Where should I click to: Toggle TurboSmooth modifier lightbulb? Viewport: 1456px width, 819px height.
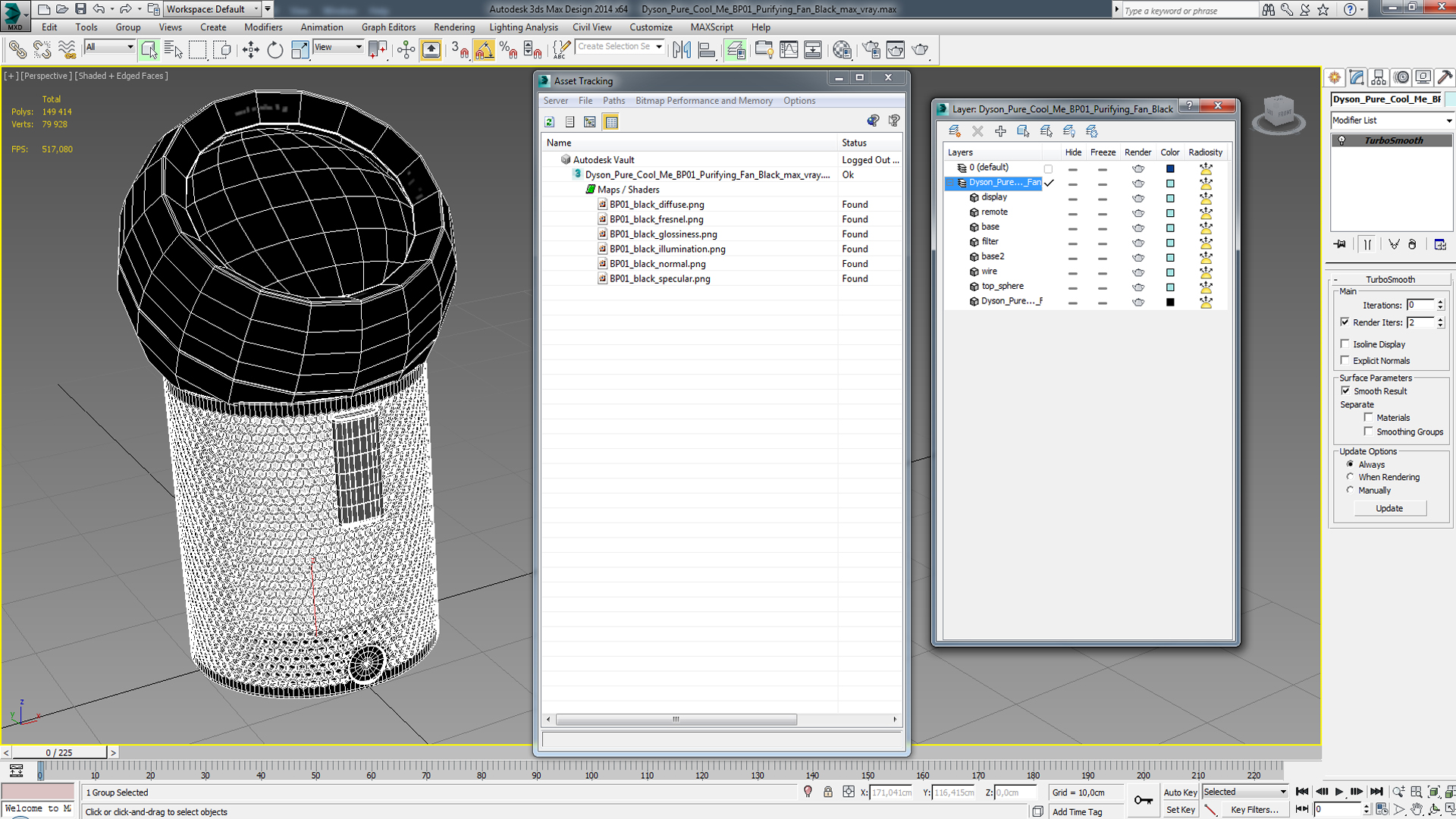1341,140
